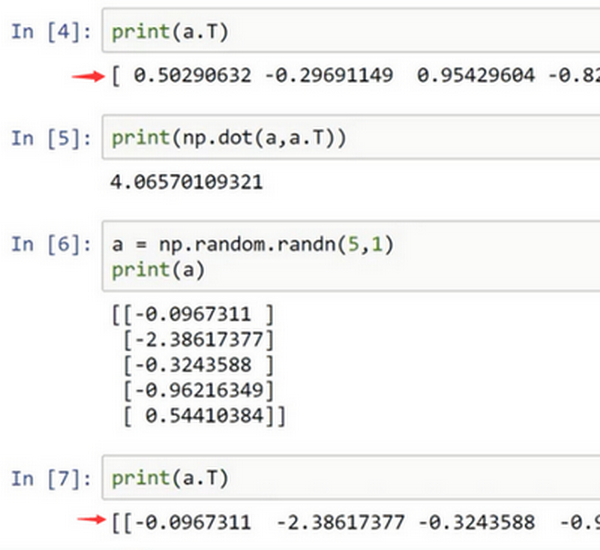Click the red arrow beside cell 4 output
Image resolution: width=600 pixels, height=550 pixels.
(x=88, y=77)
